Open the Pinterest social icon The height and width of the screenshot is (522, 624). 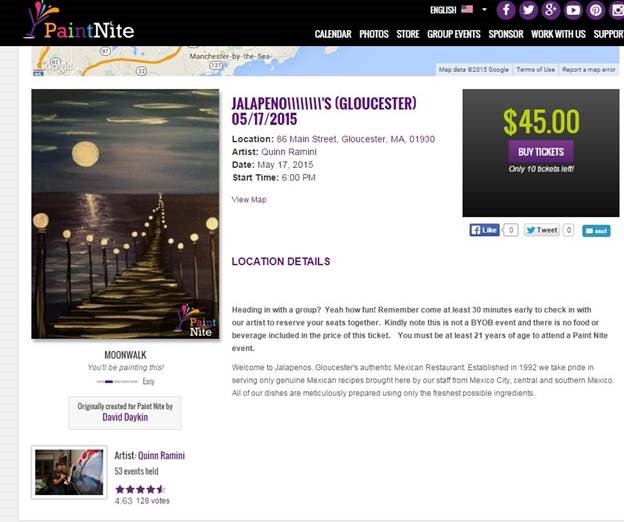596,10
